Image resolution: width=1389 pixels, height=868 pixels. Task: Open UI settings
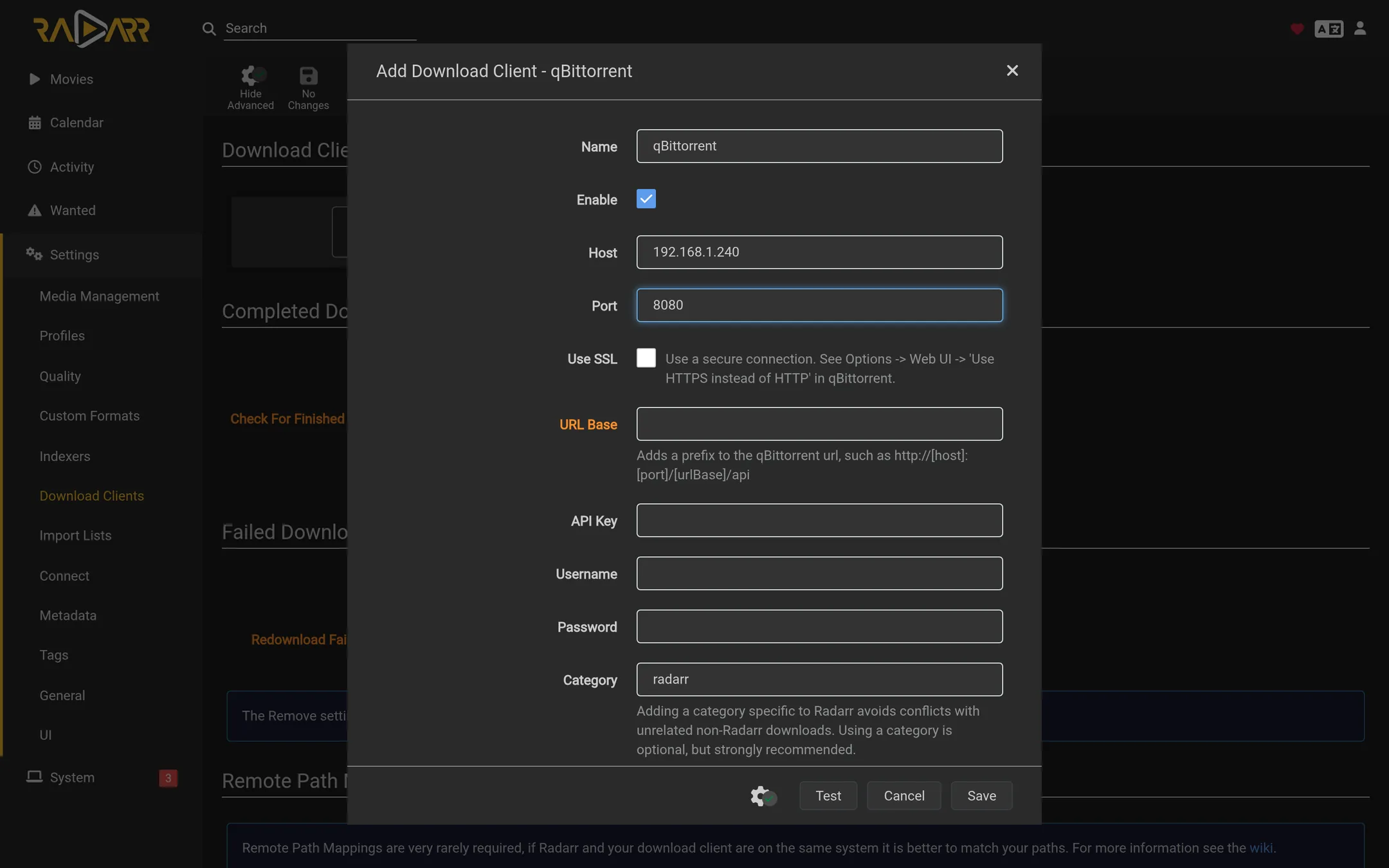[45, 735]
